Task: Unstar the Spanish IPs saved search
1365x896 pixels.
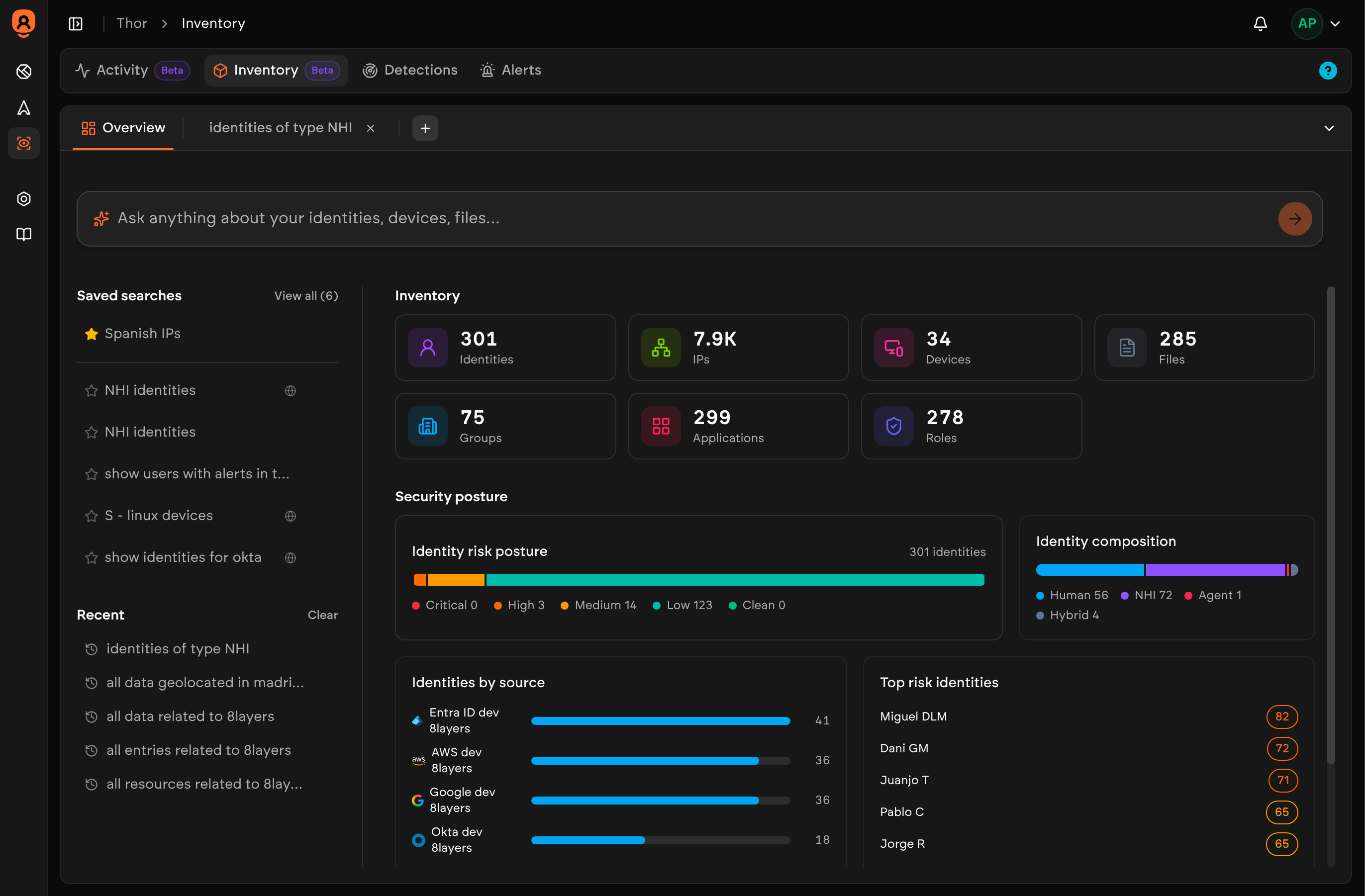Action: (91, 334)
